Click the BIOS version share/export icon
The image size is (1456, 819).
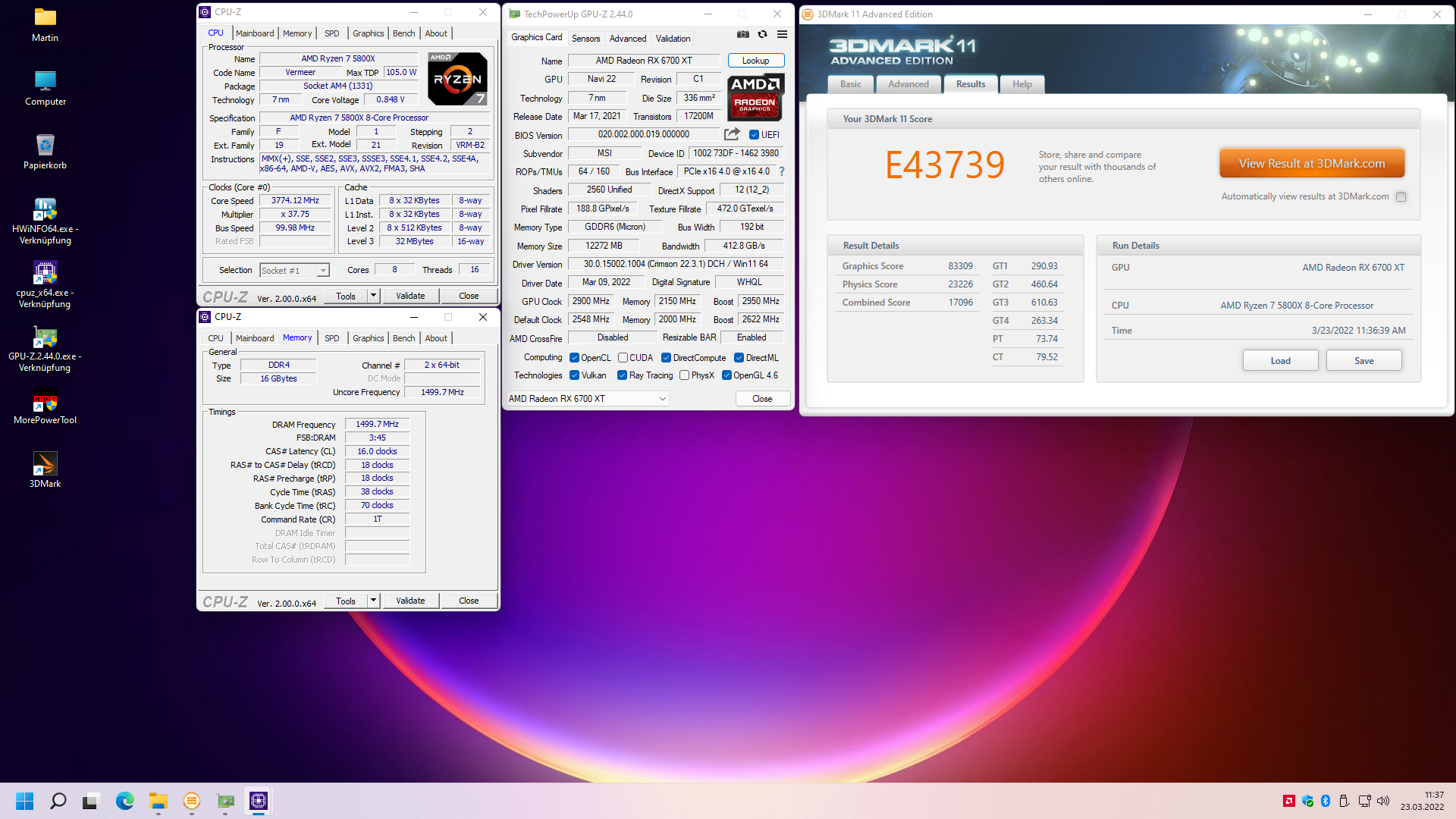click(732, 134)
